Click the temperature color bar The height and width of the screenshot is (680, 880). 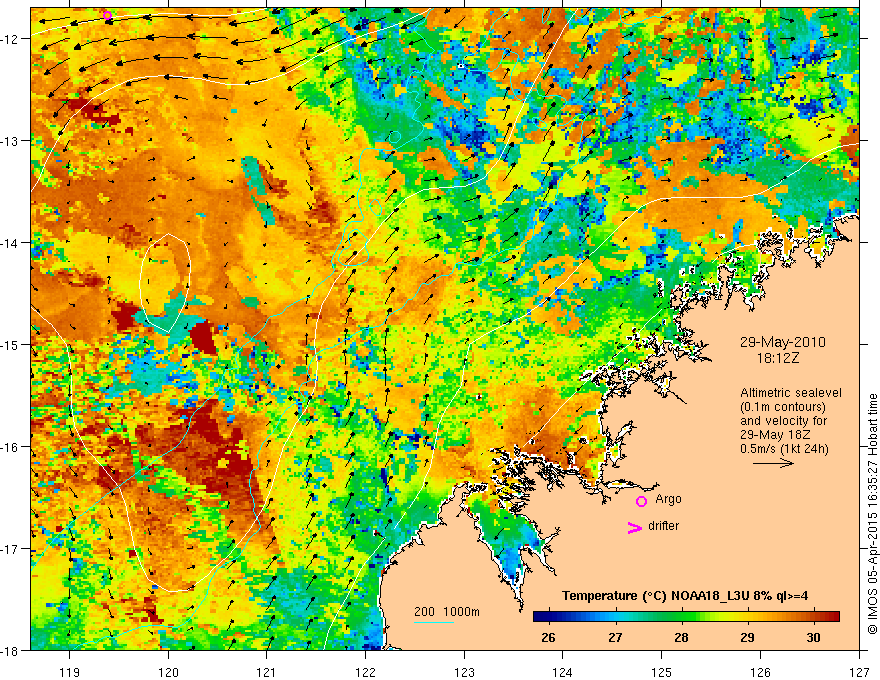[x=686, y=616]
